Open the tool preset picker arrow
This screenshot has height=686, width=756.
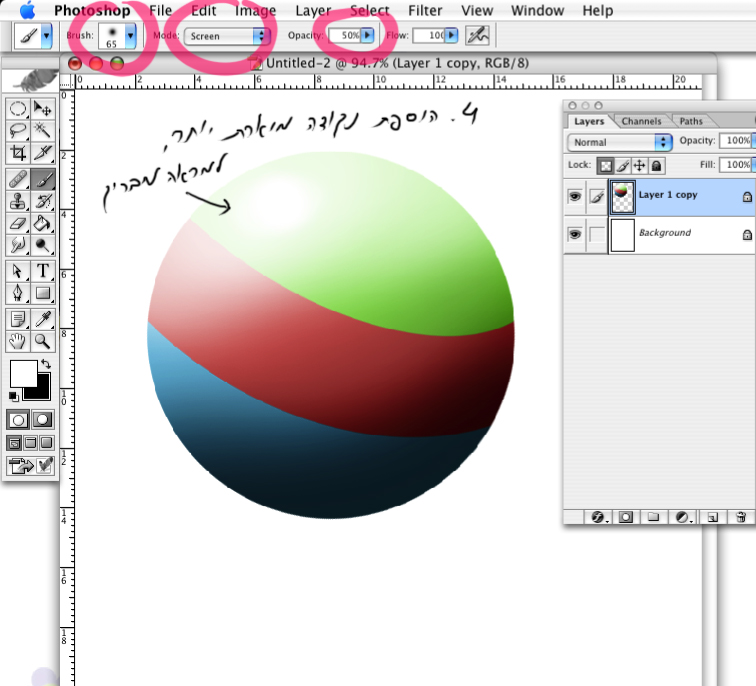click(x=46, y=36)
